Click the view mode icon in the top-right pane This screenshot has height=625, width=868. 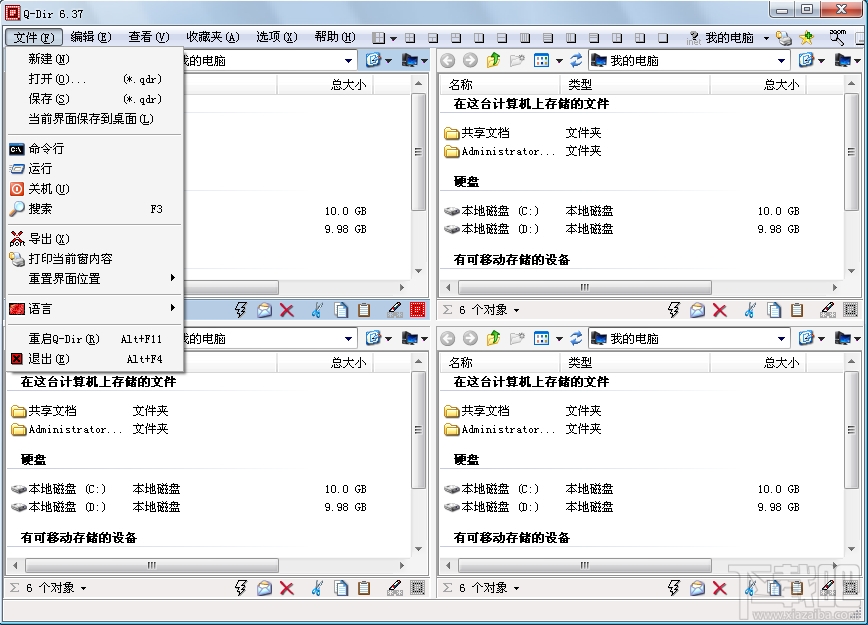click(541, 60)
